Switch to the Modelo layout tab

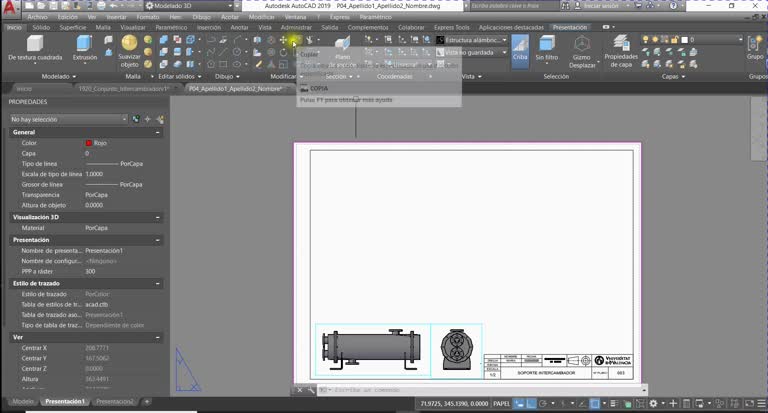[x=23, y=401]
